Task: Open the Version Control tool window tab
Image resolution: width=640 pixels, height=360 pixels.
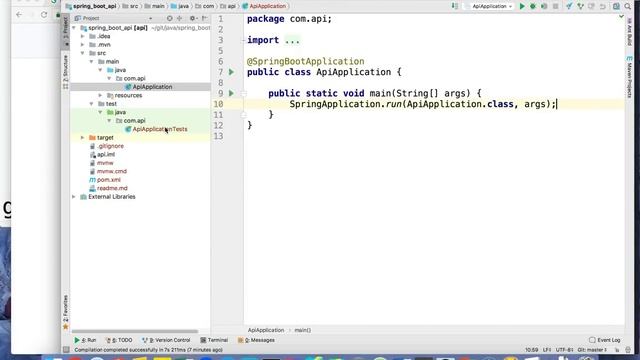Action: (166, 340)
